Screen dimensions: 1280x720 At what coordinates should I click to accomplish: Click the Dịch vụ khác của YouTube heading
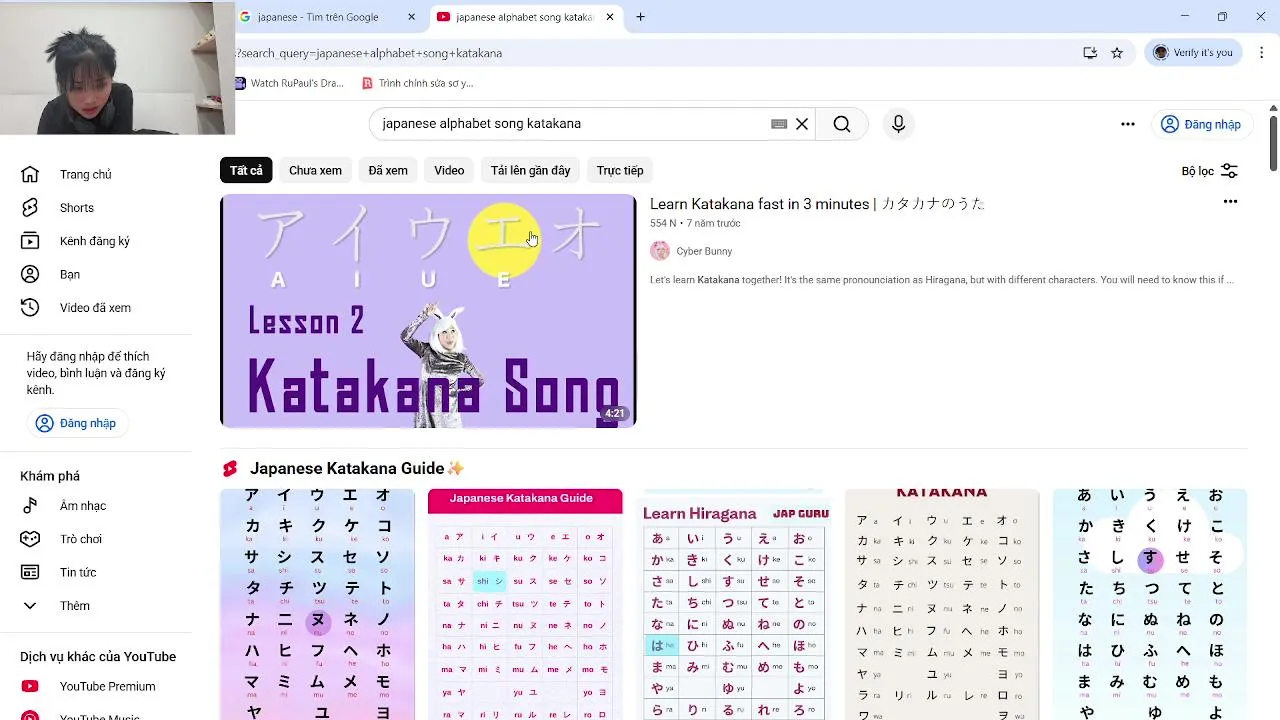click(98, 657)
